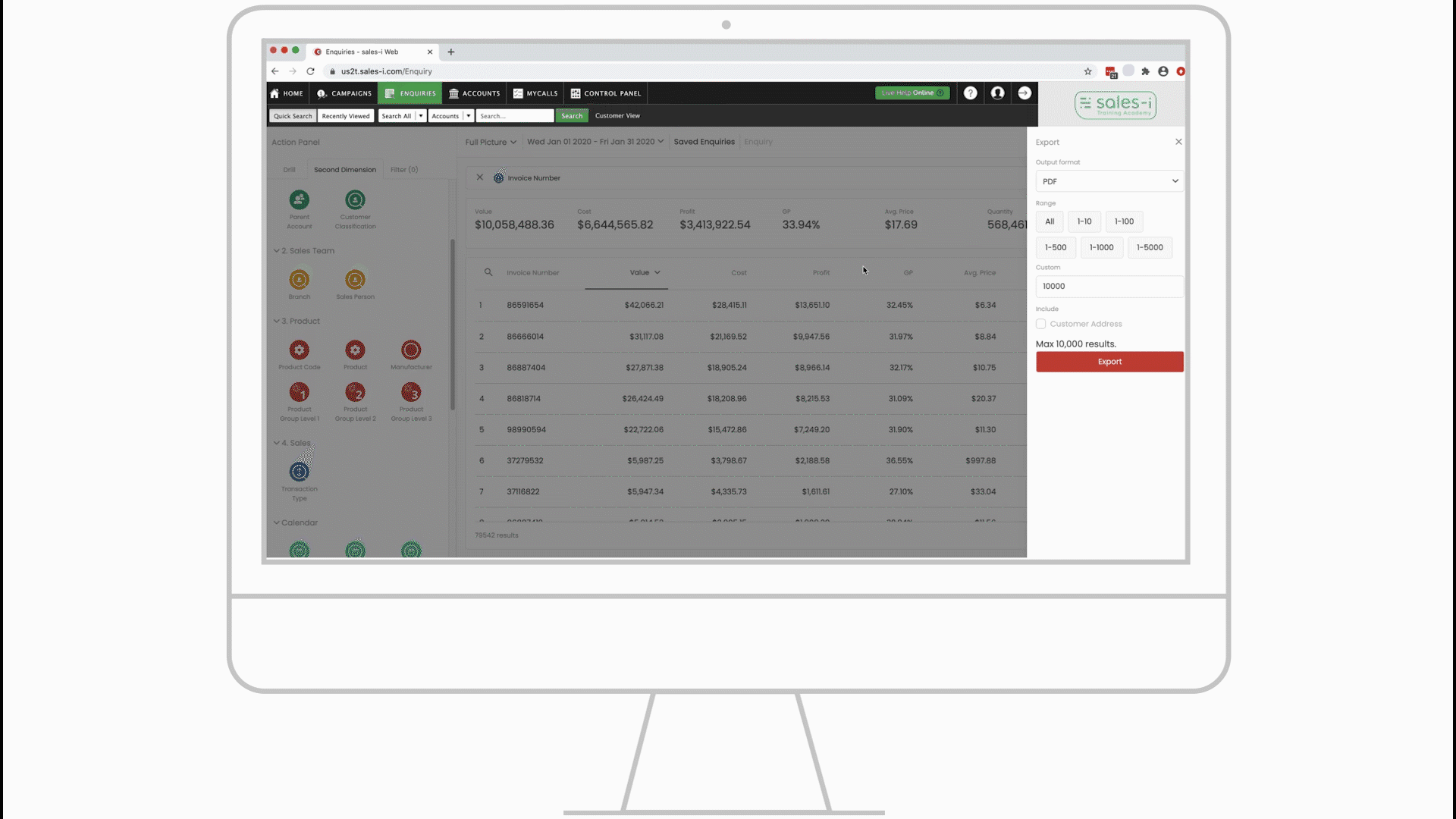Click the Customer View button

tap(617, 115)
